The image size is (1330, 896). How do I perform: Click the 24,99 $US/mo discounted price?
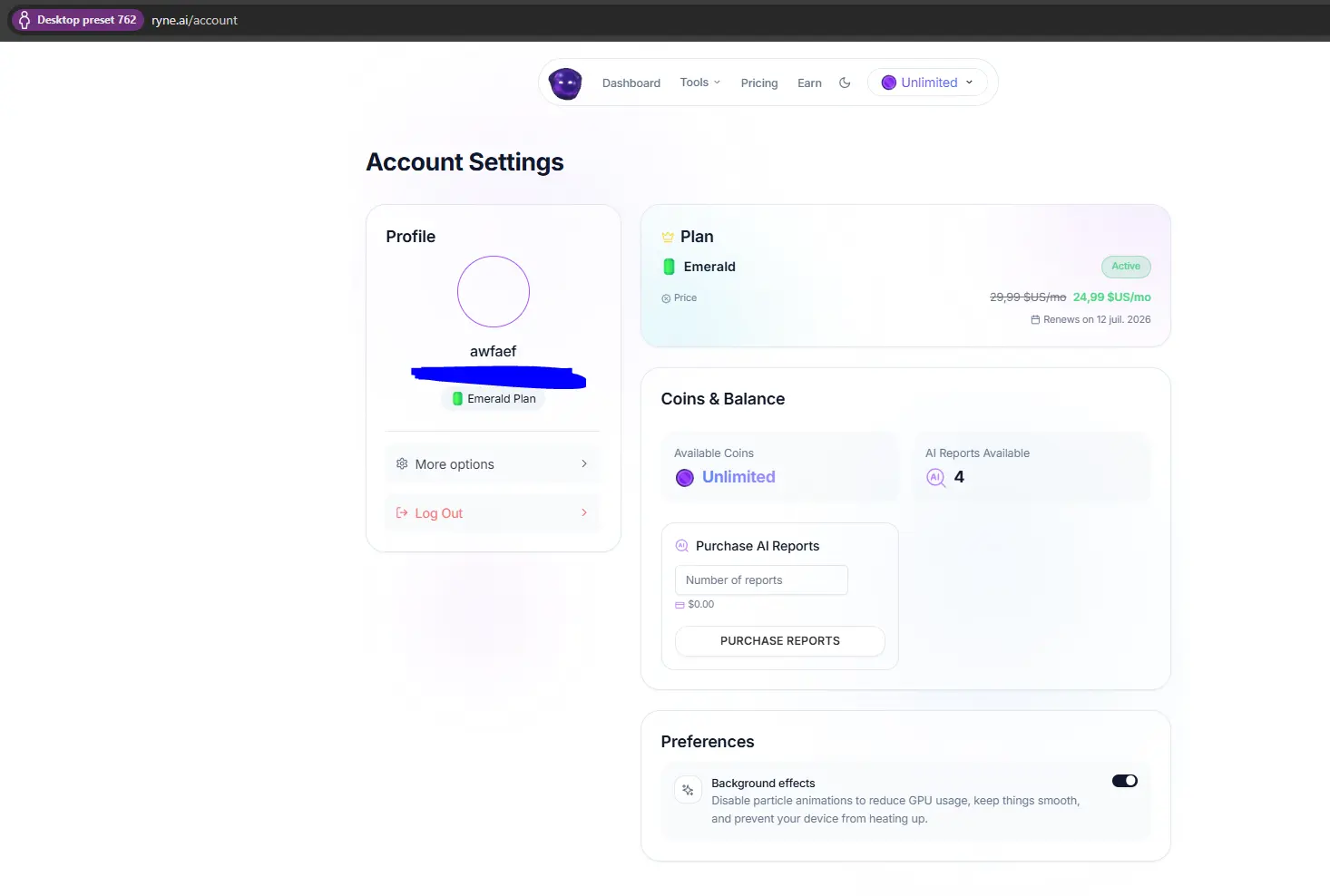pos(1112,297)
